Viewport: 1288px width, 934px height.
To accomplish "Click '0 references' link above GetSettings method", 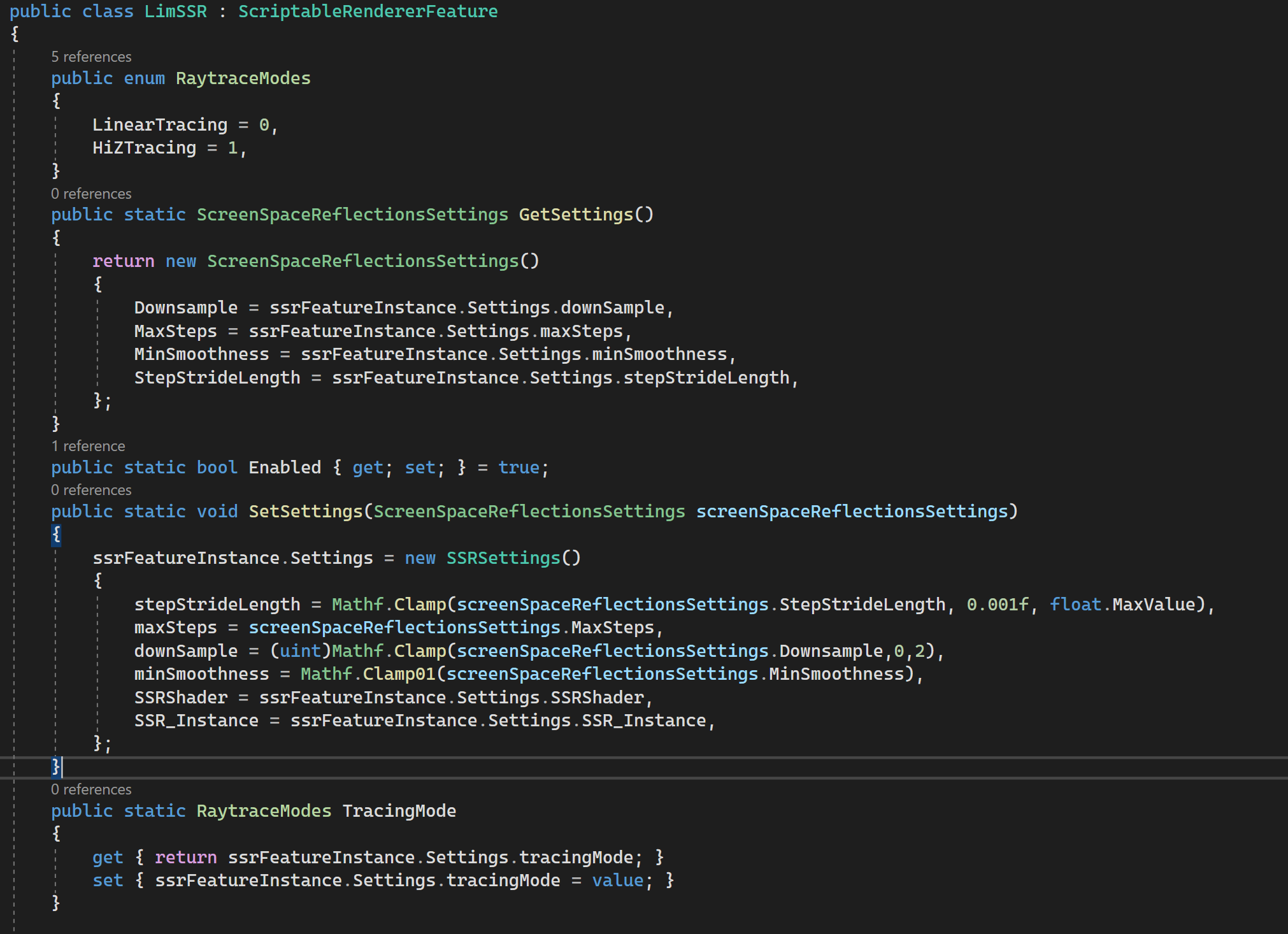I will point(91,194).
